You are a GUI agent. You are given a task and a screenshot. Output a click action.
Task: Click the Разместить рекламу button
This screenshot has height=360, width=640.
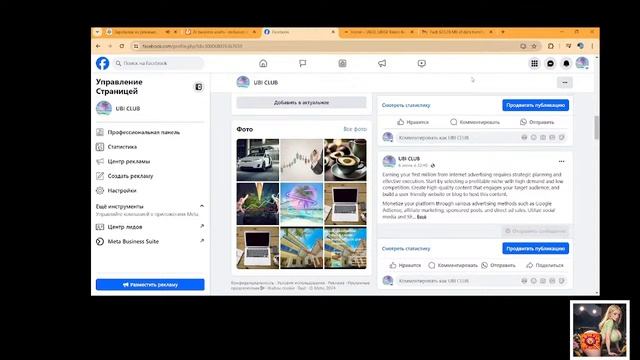click(x=150, y=284)
